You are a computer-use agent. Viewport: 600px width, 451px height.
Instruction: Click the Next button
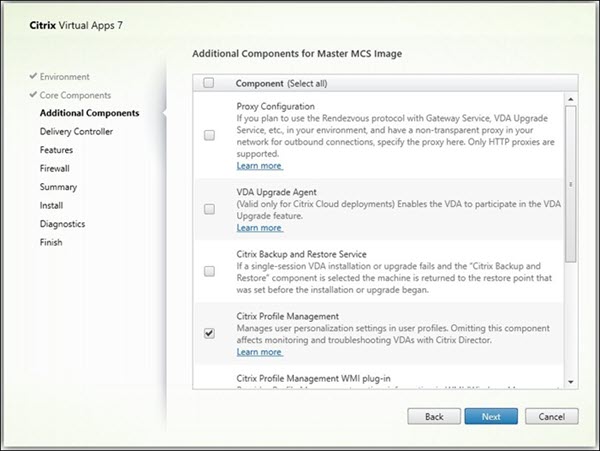[x=489, y=415]
